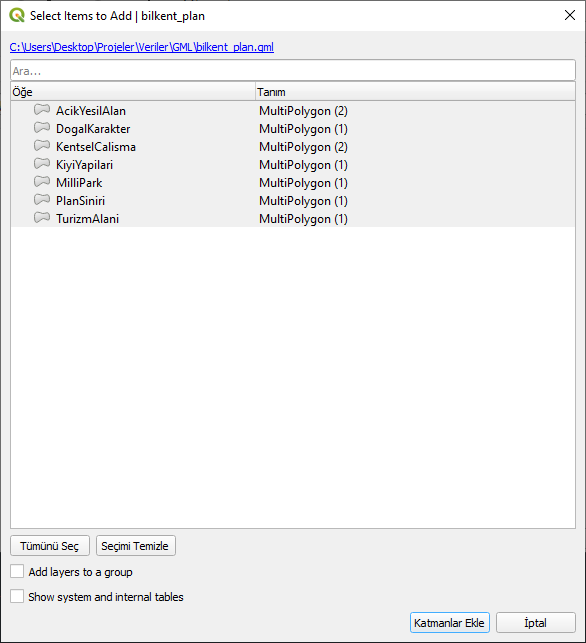This screenshot has height=643, width=586.
Task: Click MultiPolygon (1) description of MilliPark
Action: pyautogui.click(x=303, y=183)
